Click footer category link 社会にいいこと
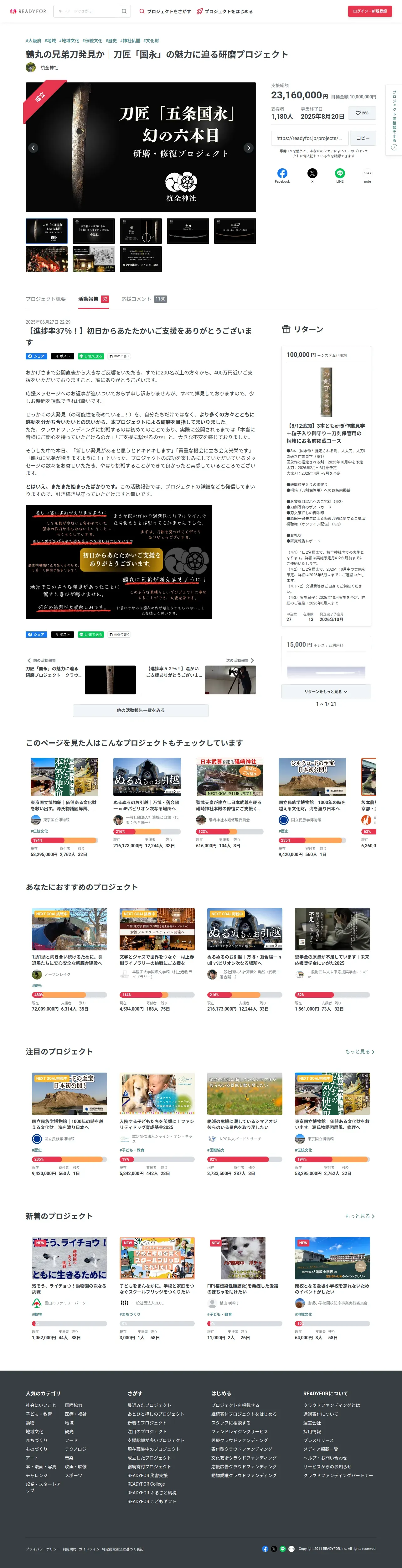The height and width of the screenshot is (1568, 402). click(x=41, y=1405)
